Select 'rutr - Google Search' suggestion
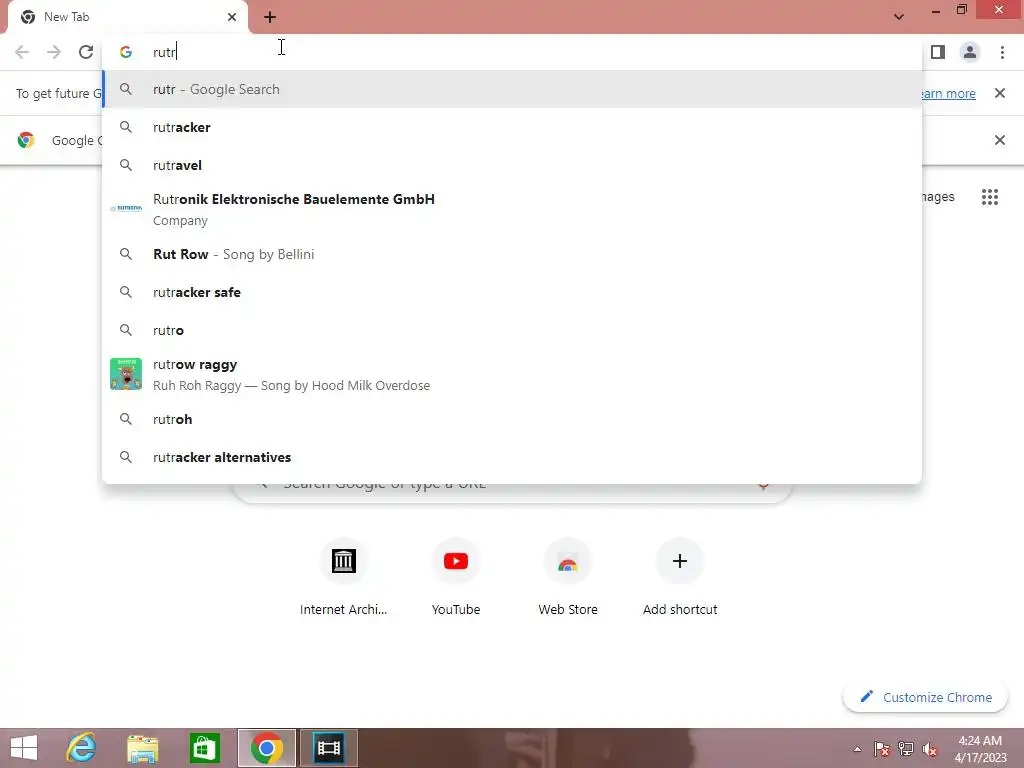Screen dimensions: 1024x768 click(x=512, y=89)
